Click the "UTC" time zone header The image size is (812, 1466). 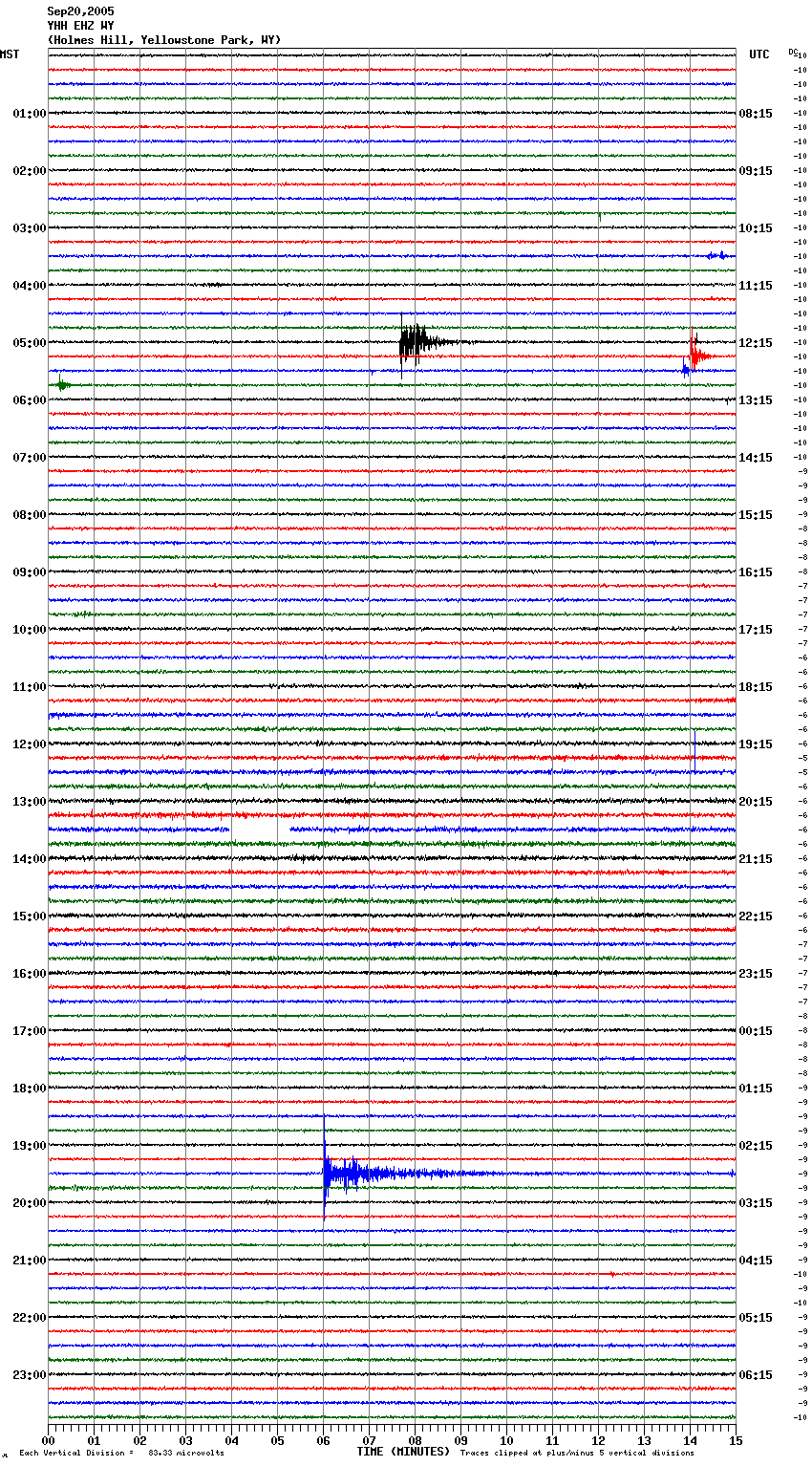pos(759,54)
